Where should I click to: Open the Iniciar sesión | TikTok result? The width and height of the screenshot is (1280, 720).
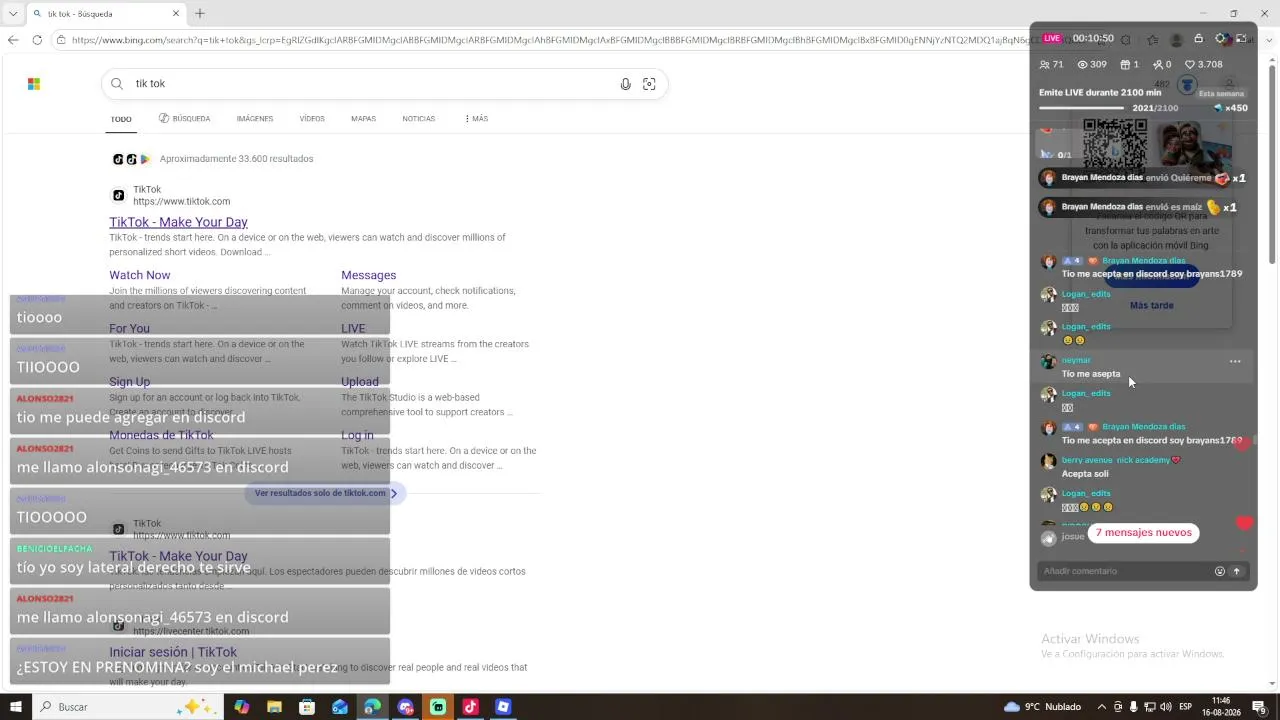(173, 653)
